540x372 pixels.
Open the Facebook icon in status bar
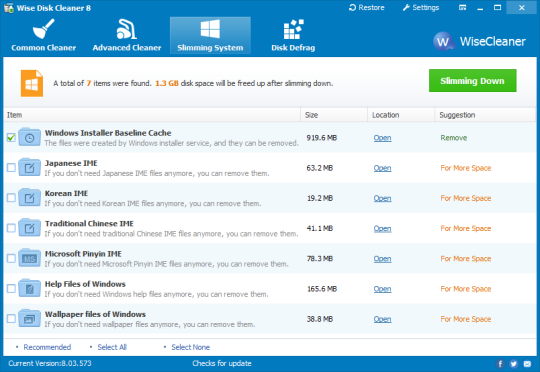pos(500,364)
